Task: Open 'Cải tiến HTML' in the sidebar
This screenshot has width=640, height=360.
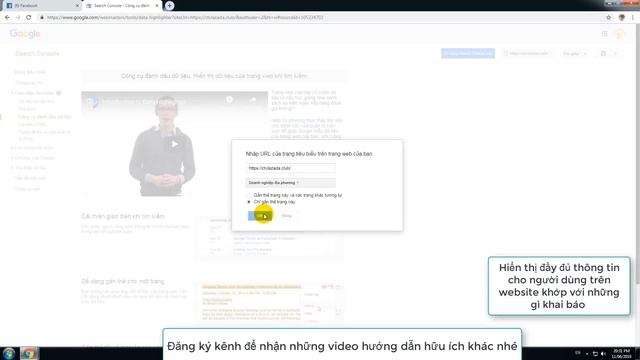Action: (32, 124)
